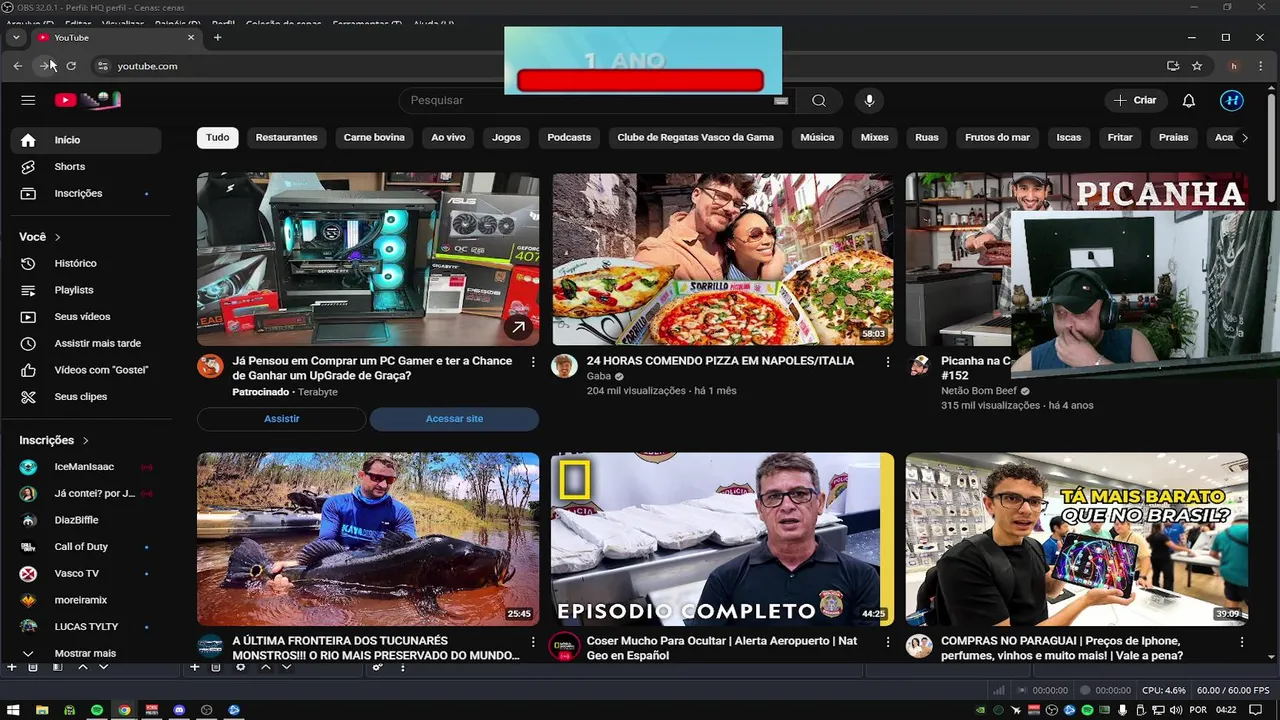Viewport: 1280px width, 720px height.
Task: Open the 24 HORAS COMENDO PIZZA thumbnail
Action: pyautogui.click(x=723, y=259)
